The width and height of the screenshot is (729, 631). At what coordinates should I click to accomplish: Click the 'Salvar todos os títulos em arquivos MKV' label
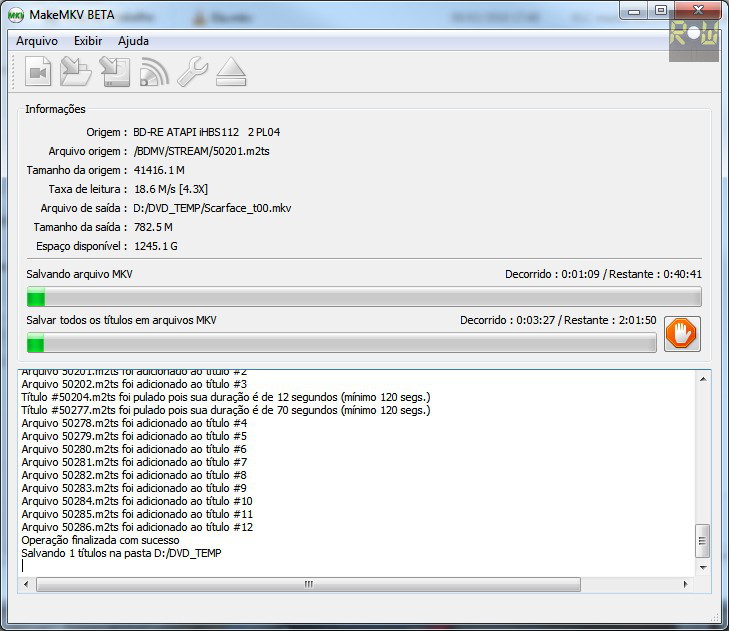tap(121, 320)
